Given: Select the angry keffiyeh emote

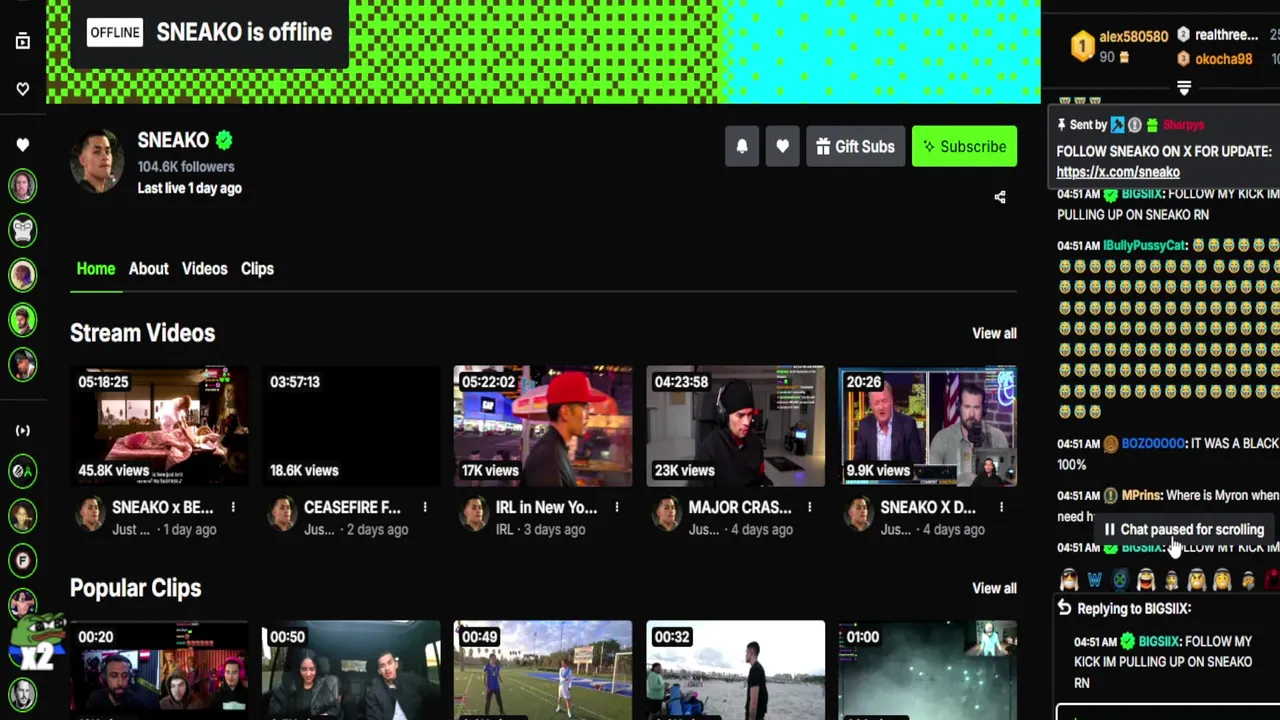Looking at the screenshot, I should point(1197,580).
